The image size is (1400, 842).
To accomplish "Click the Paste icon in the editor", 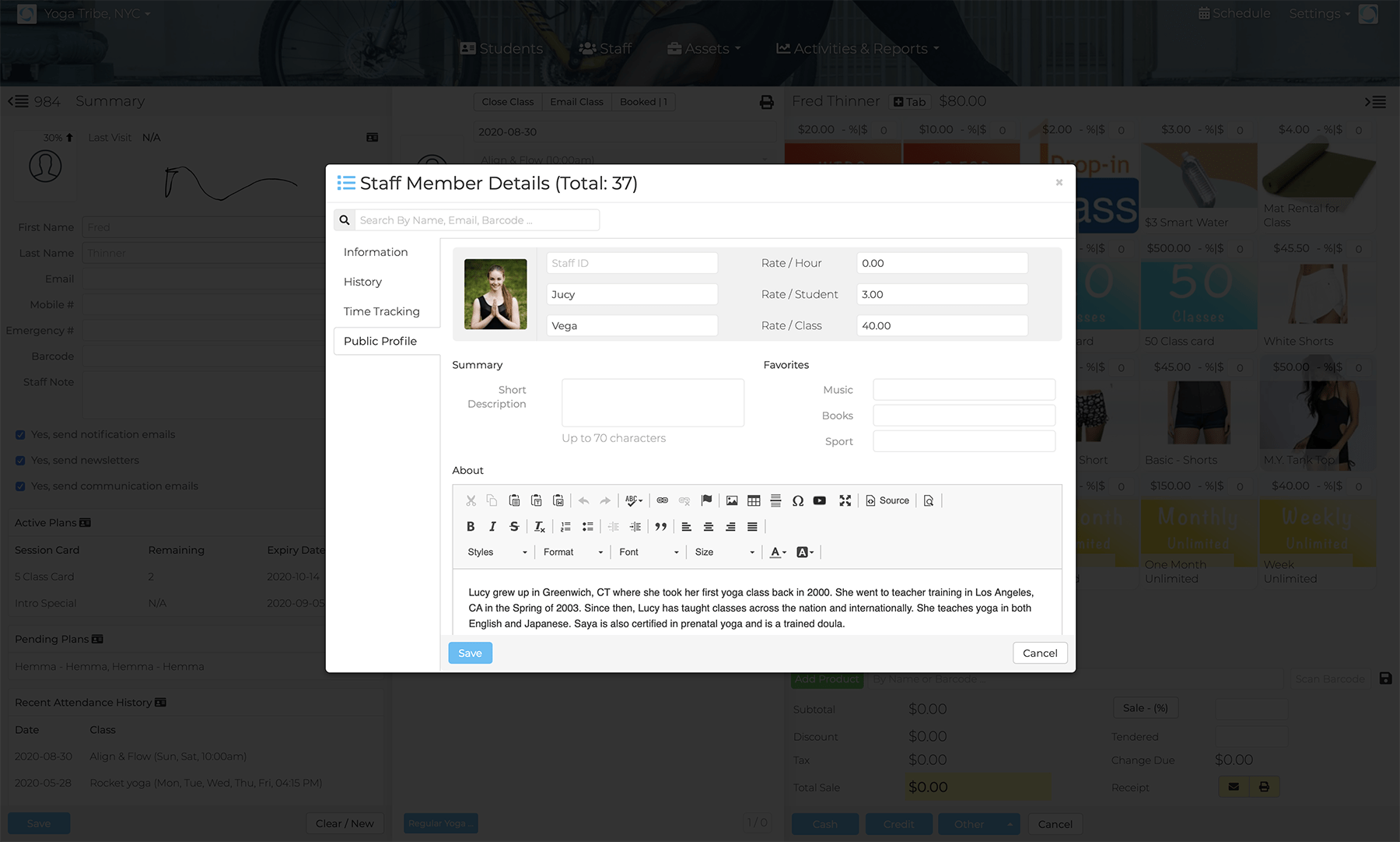I will pos(514,500).
